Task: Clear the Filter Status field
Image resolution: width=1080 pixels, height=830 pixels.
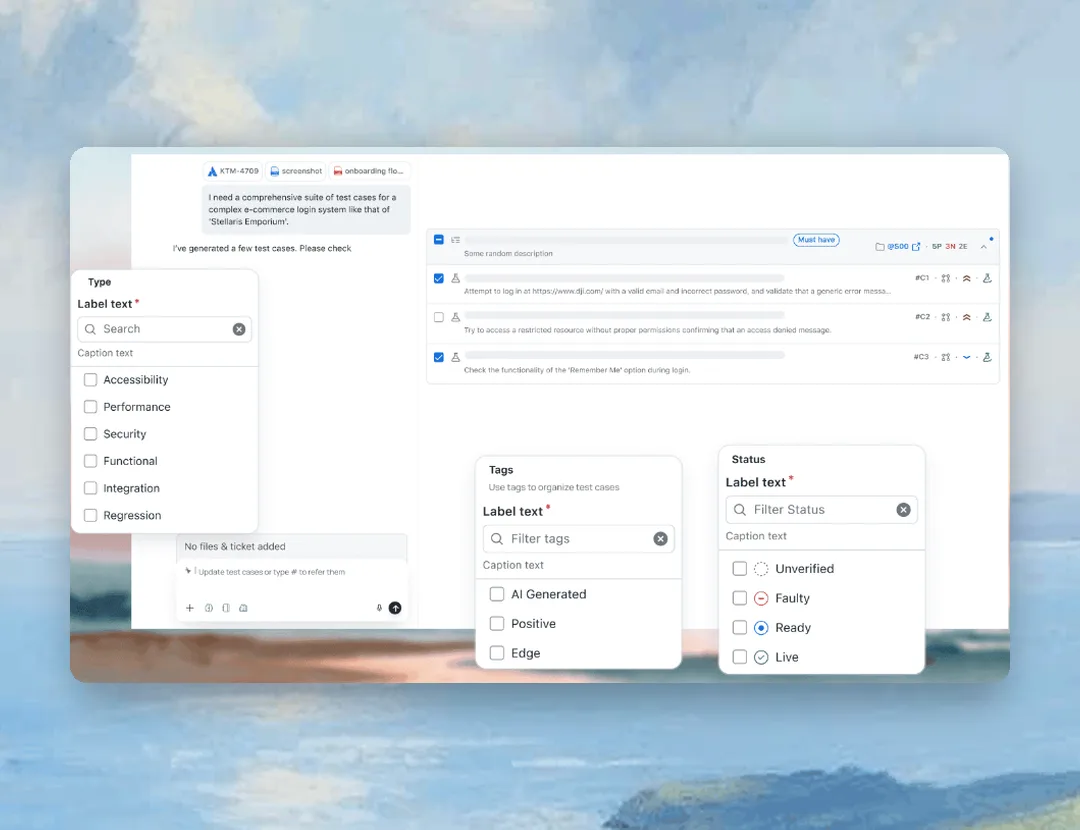Action: click(904, 510)
